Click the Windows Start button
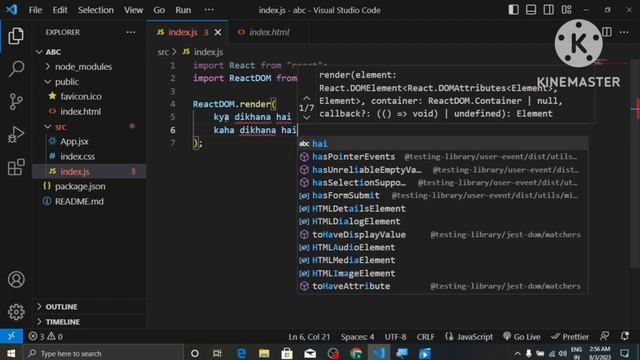This screenshot has width=640, height=360. [11, 353]
